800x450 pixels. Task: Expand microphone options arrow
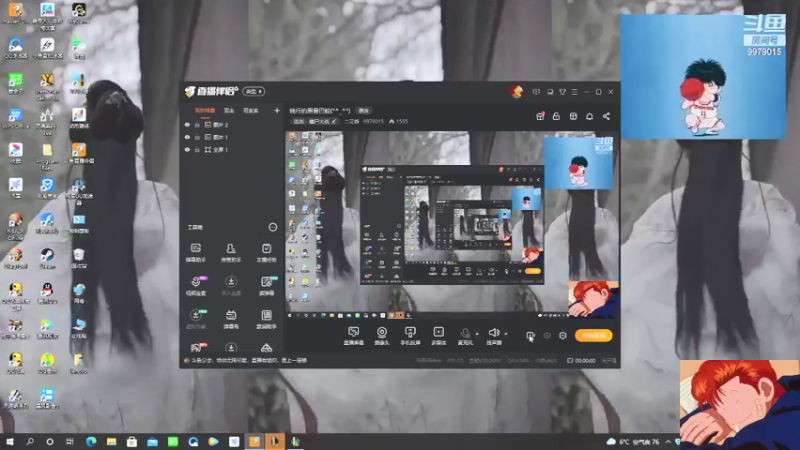(477, 334)
